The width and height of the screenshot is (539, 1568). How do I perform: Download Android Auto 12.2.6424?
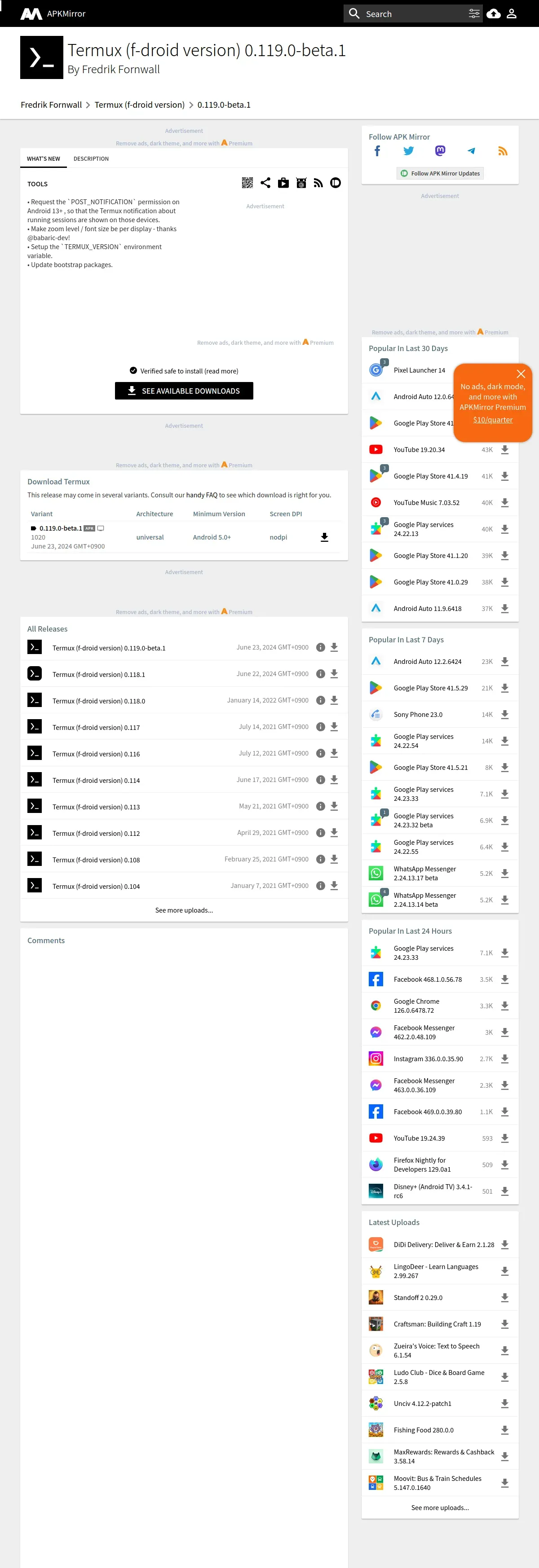click(505, 662)
